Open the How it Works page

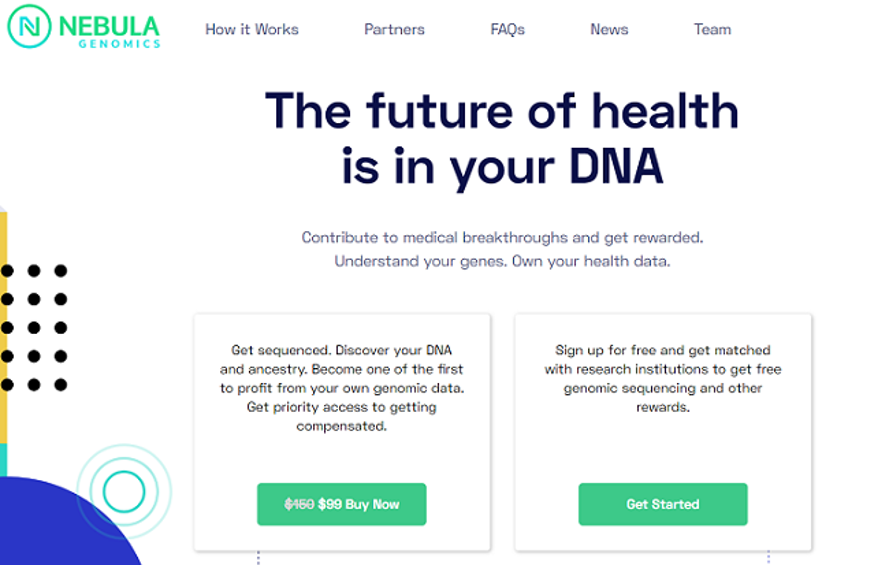[252, 29]
